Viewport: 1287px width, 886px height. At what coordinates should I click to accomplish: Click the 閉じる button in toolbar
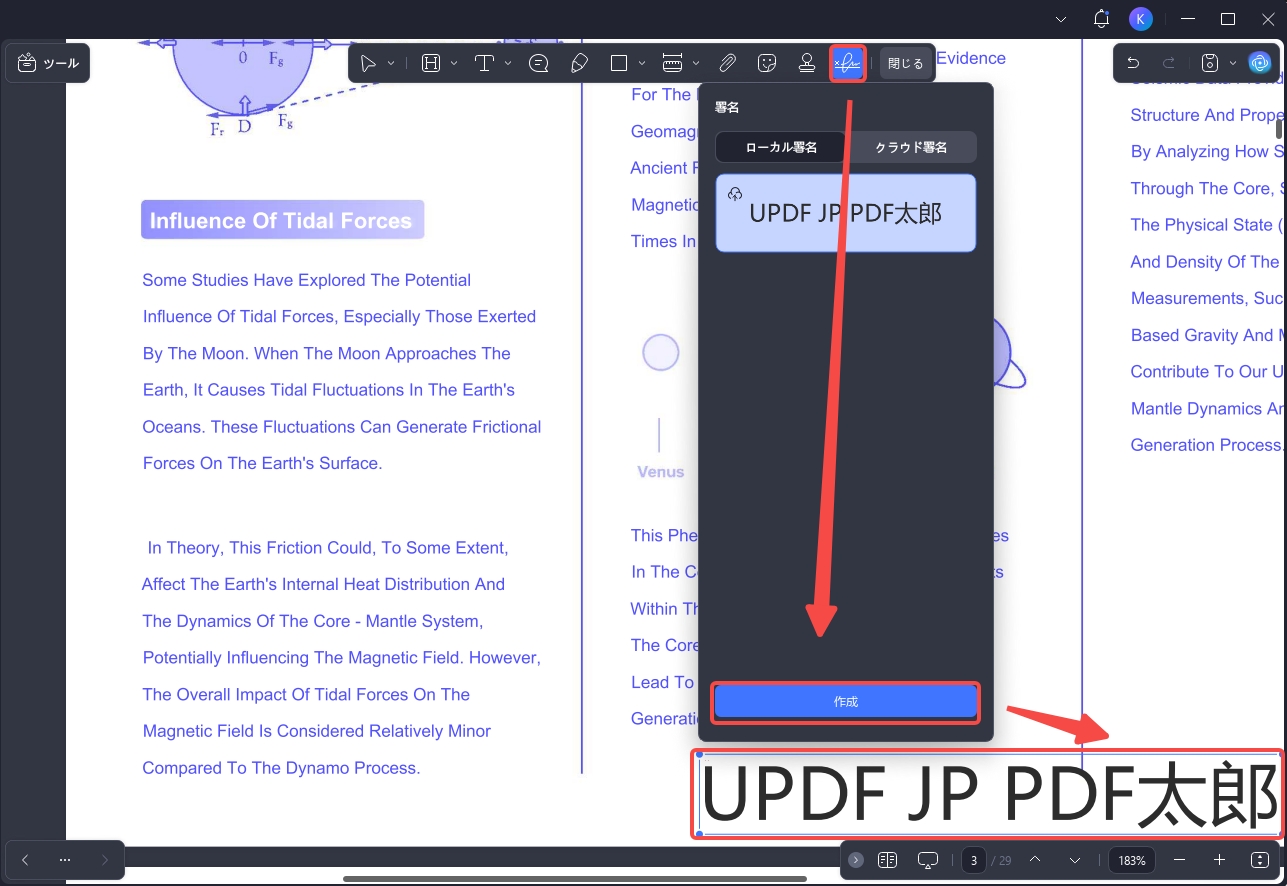[906, 63]
